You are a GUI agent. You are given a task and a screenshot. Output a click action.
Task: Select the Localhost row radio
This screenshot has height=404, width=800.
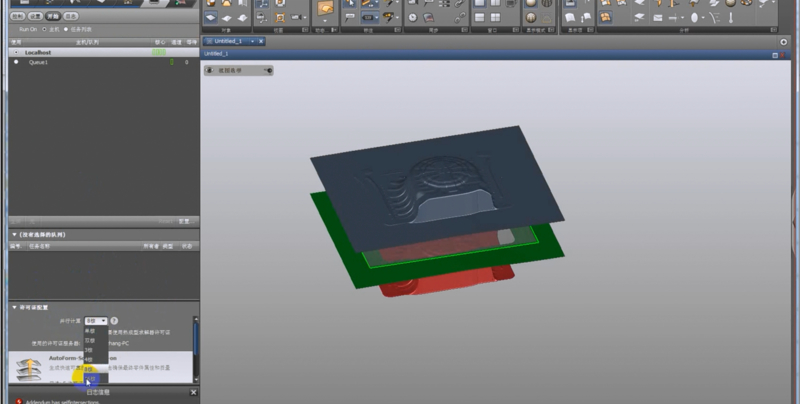16,52
